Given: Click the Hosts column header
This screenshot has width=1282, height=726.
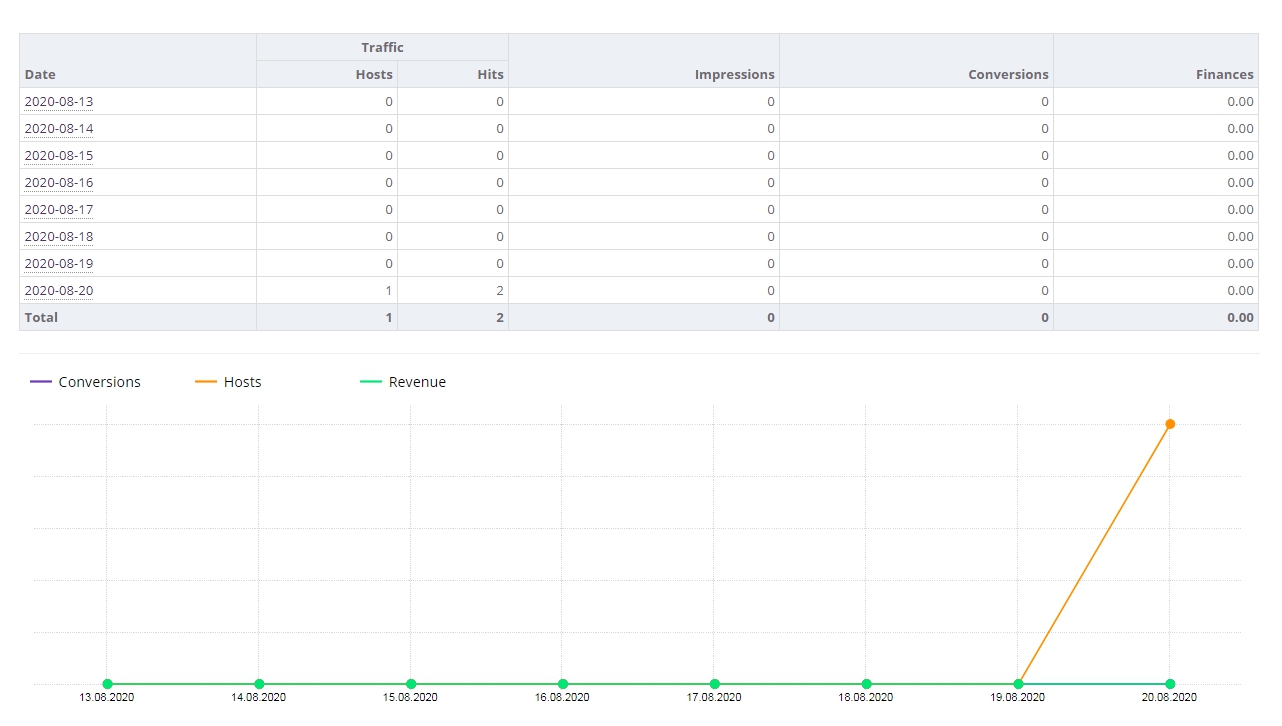Looking at the screenshot, I should pyautogui.click(x=374, y=74).
